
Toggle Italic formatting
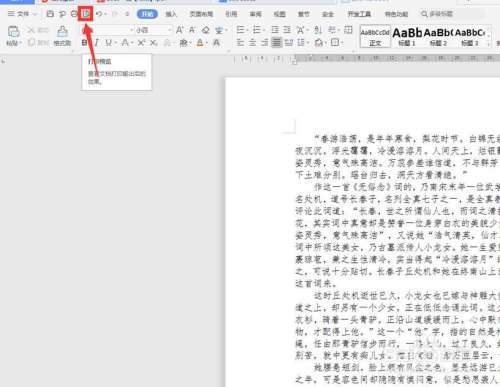pyautogui.click(x=96, y=43)
